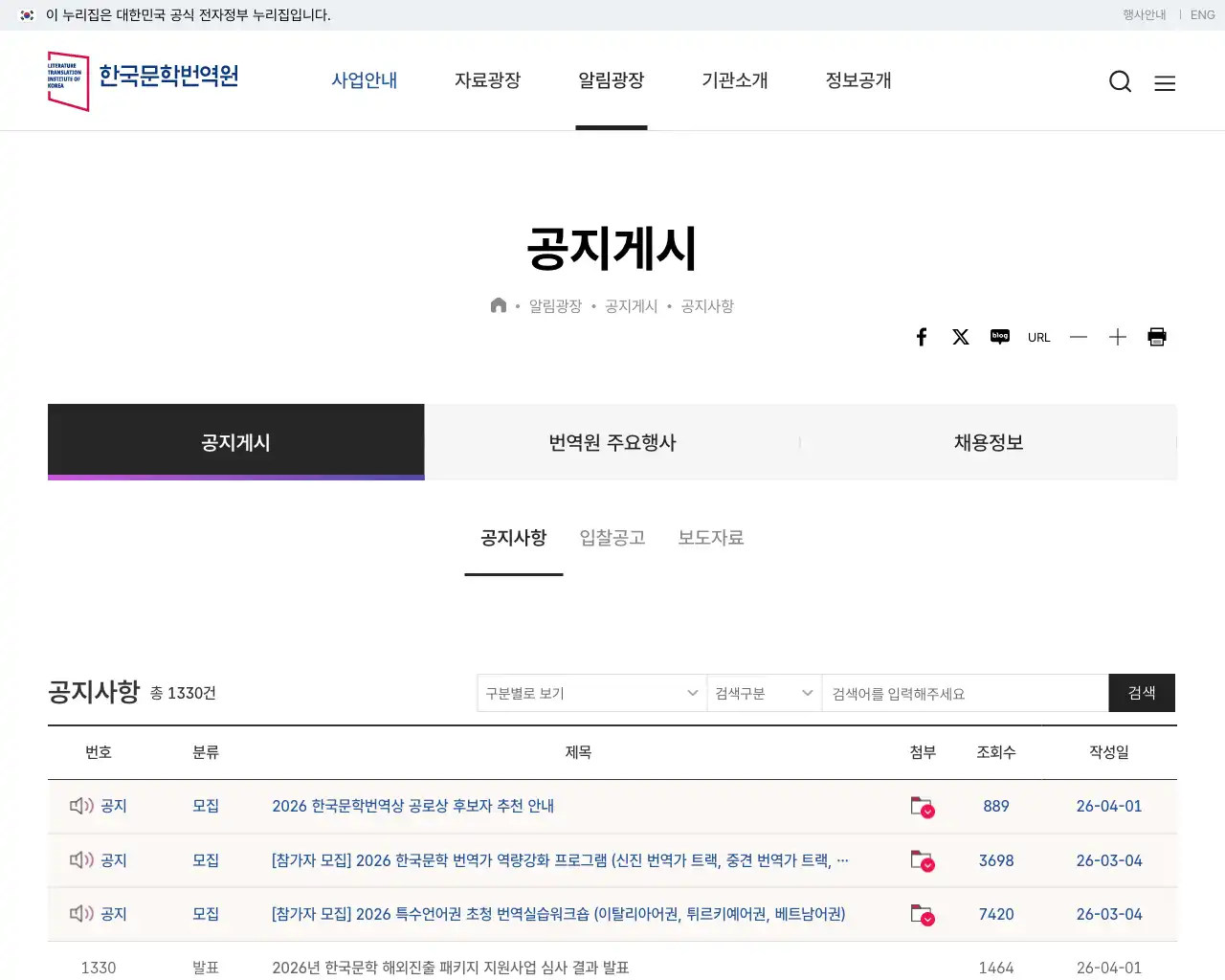Share the page via Naver blog
The image size is (1225, 980).
pos(999,337)
